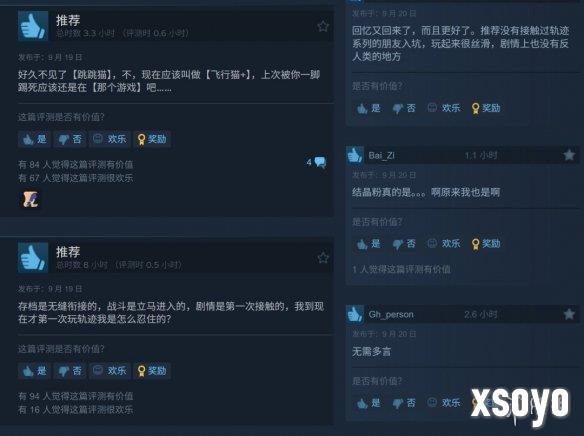This screenshot has height=436, width=584.
Task: Vote 是 on Gh_person's 无需多言 review
Action: (368, 403)
